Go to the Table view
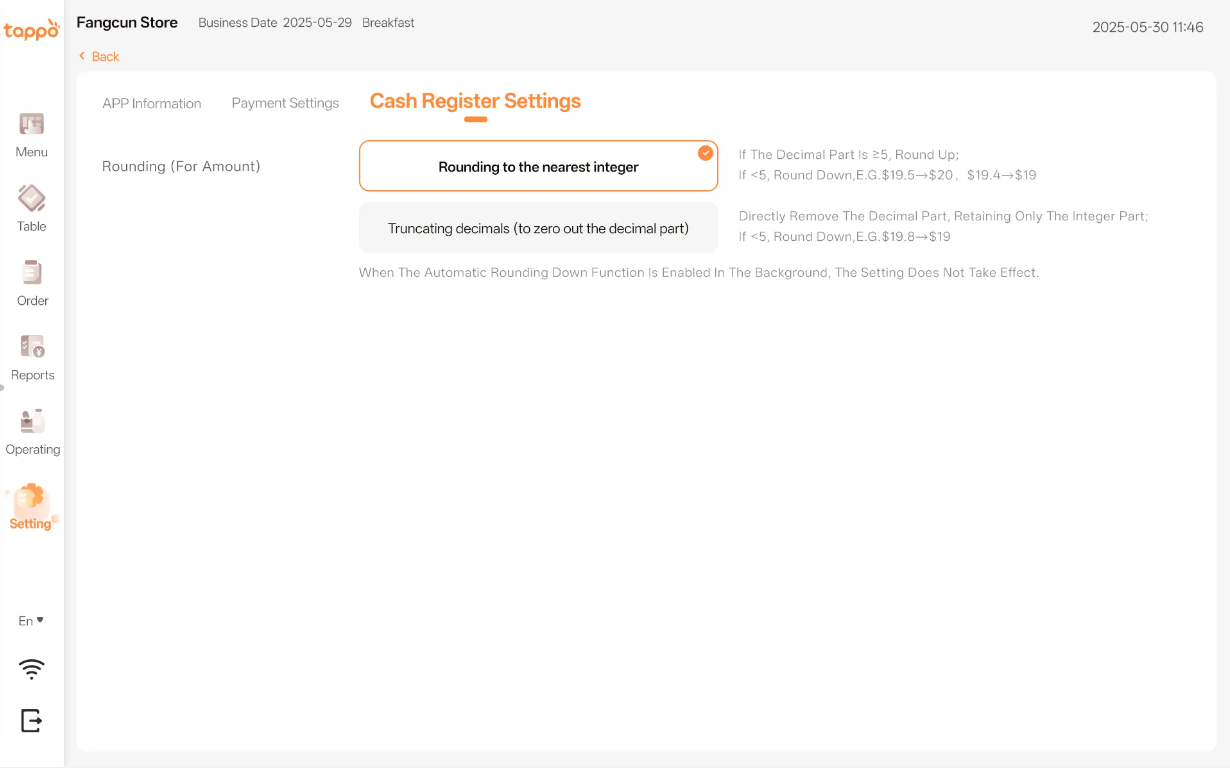 (x=31, y=209)
